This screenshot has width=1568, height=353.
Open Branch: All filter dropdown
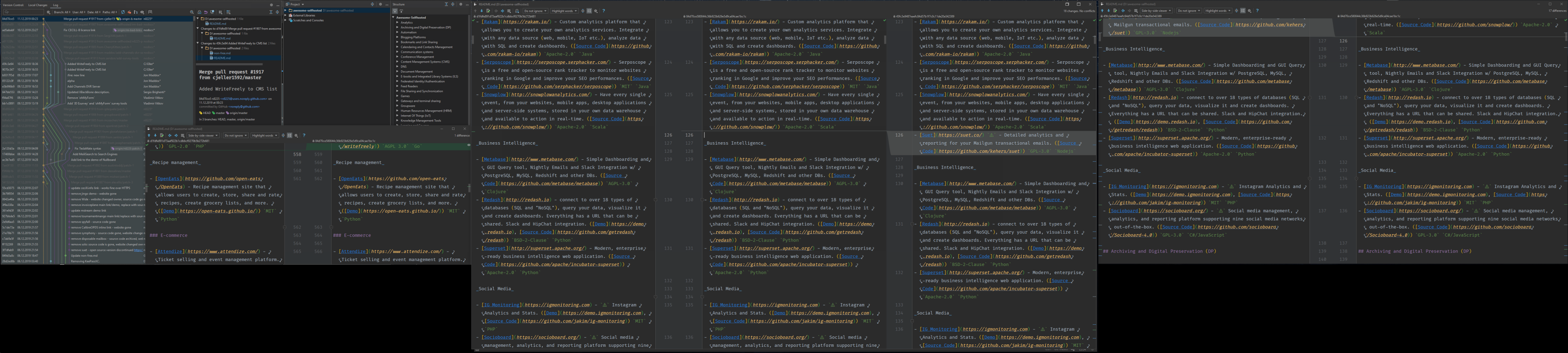[62, 12]
